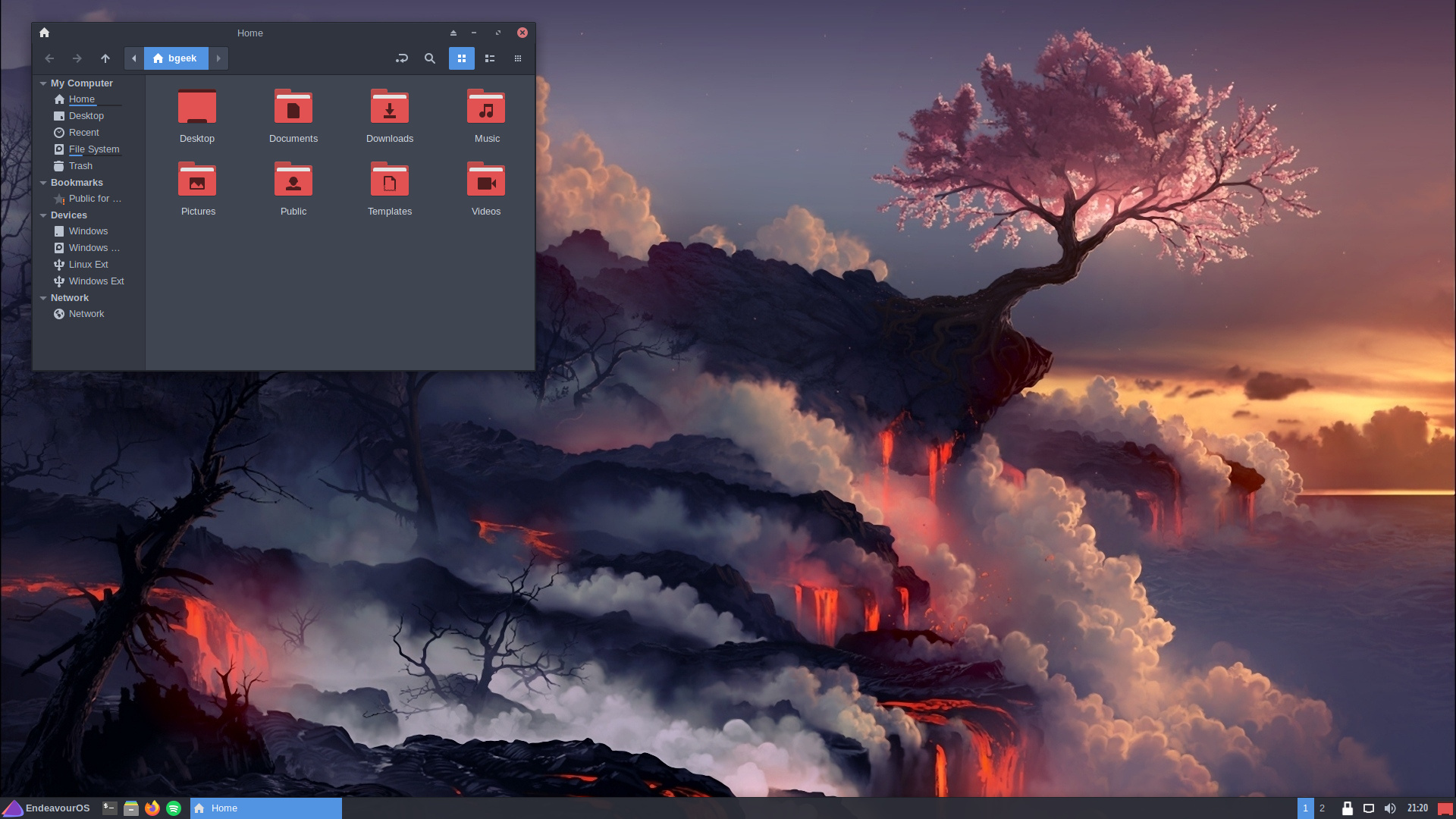Open Spotify from the panel
The image size is (1456, 819).
tap(174, 808)
